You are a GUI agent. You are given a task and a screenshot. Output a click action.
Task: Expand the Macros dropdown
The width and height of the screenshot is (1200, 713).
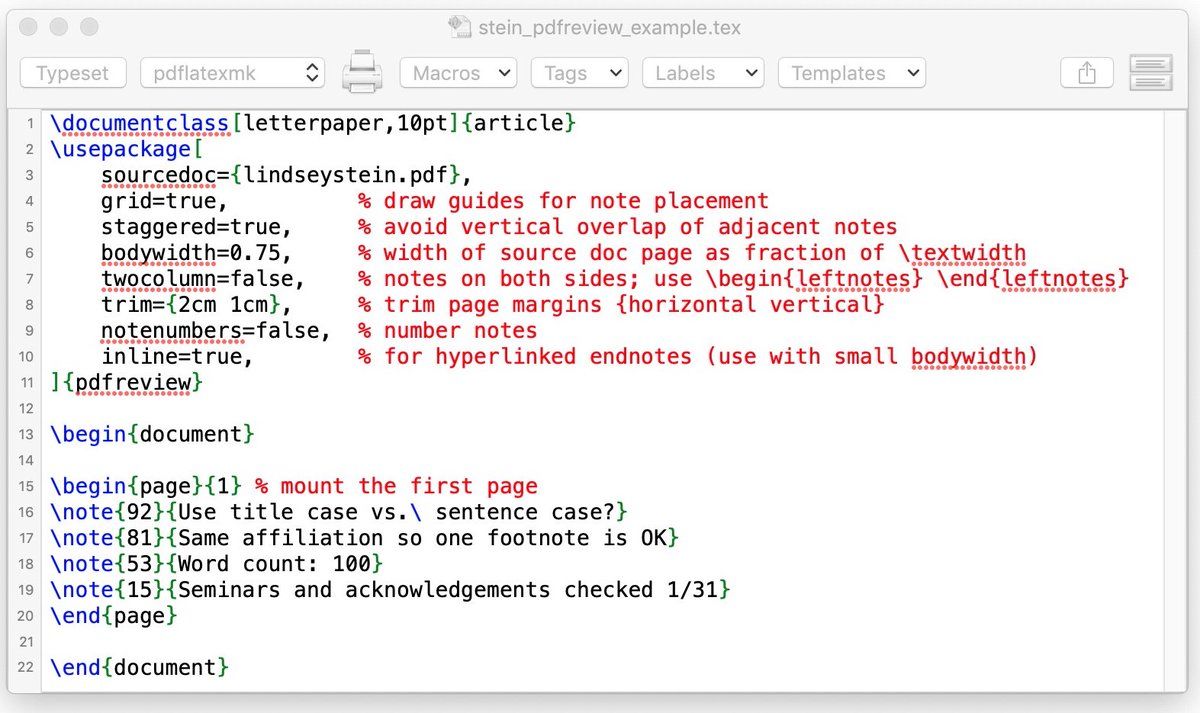[458, 73]
